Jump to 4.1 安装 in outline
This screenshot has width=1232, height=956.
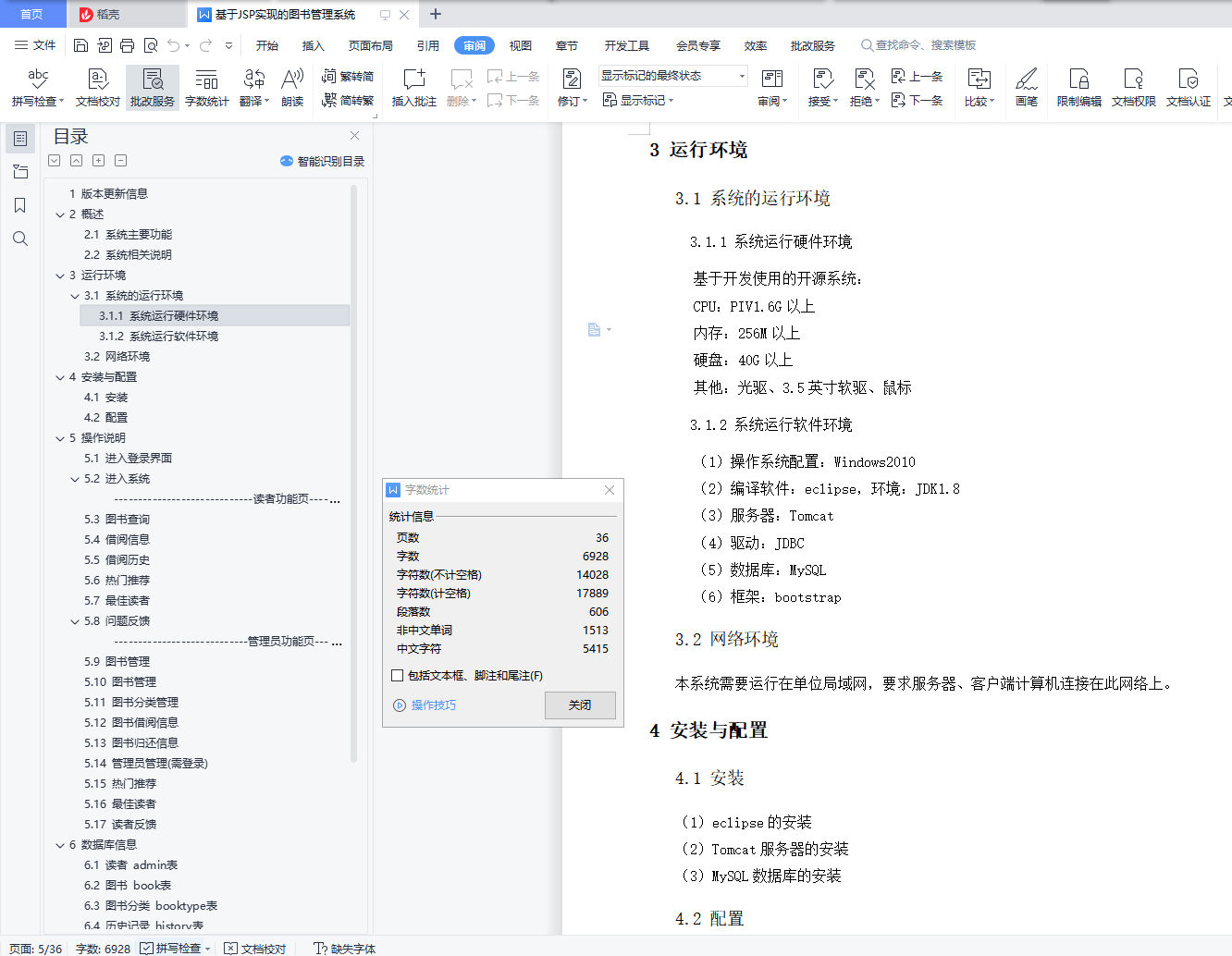[x=105, y=398]
